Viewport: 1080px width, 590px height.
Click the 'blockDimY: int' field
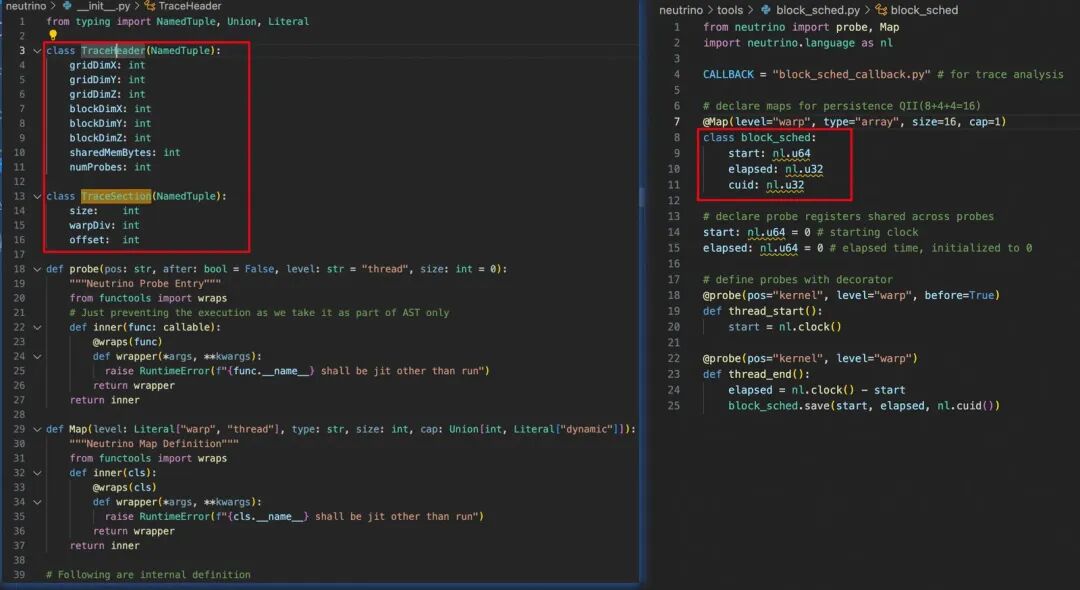(x=110, y=123)
